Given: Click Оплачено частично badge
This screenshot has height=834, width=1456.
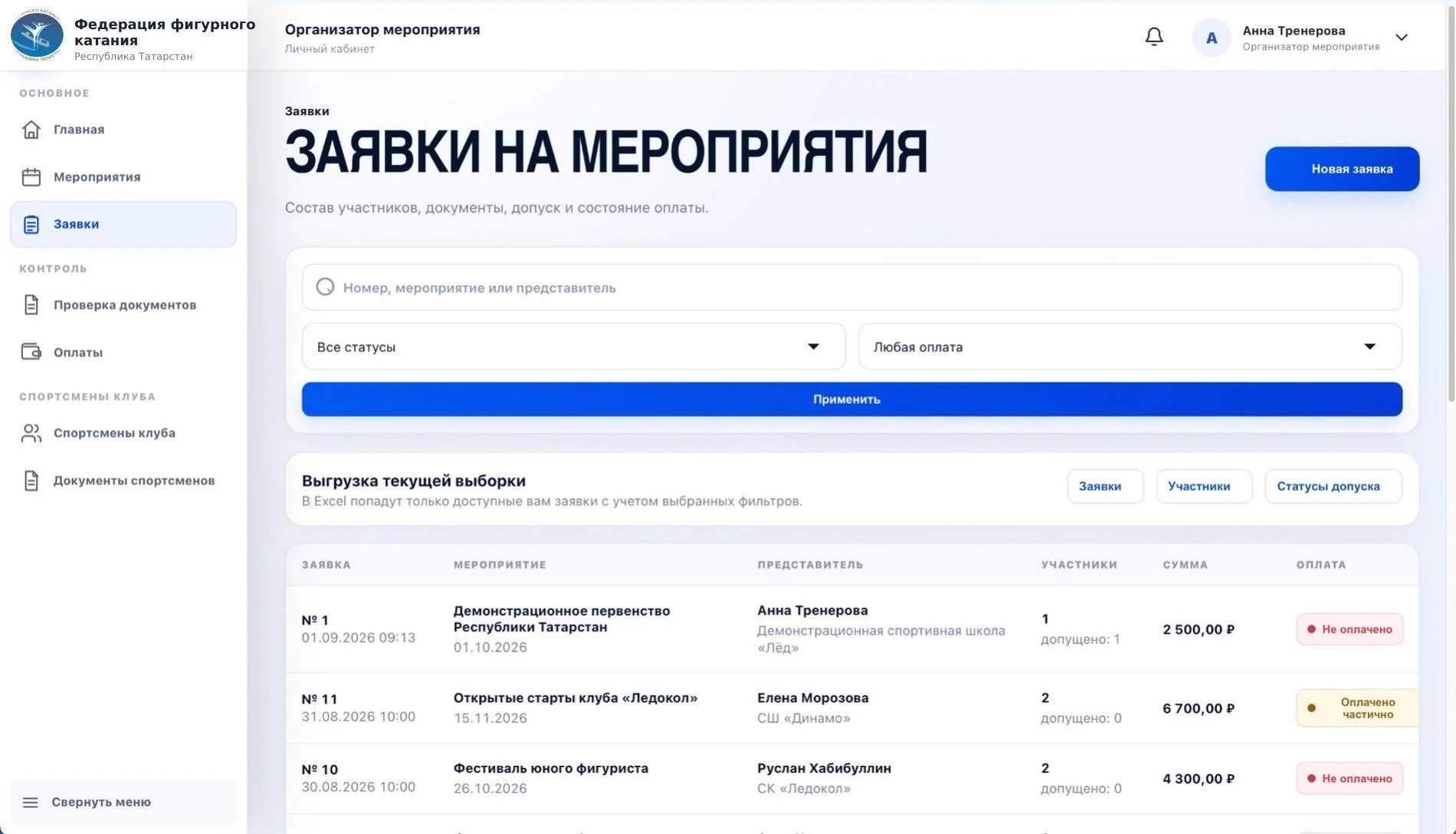Looking at the screenshot, I should (1357, 708).
